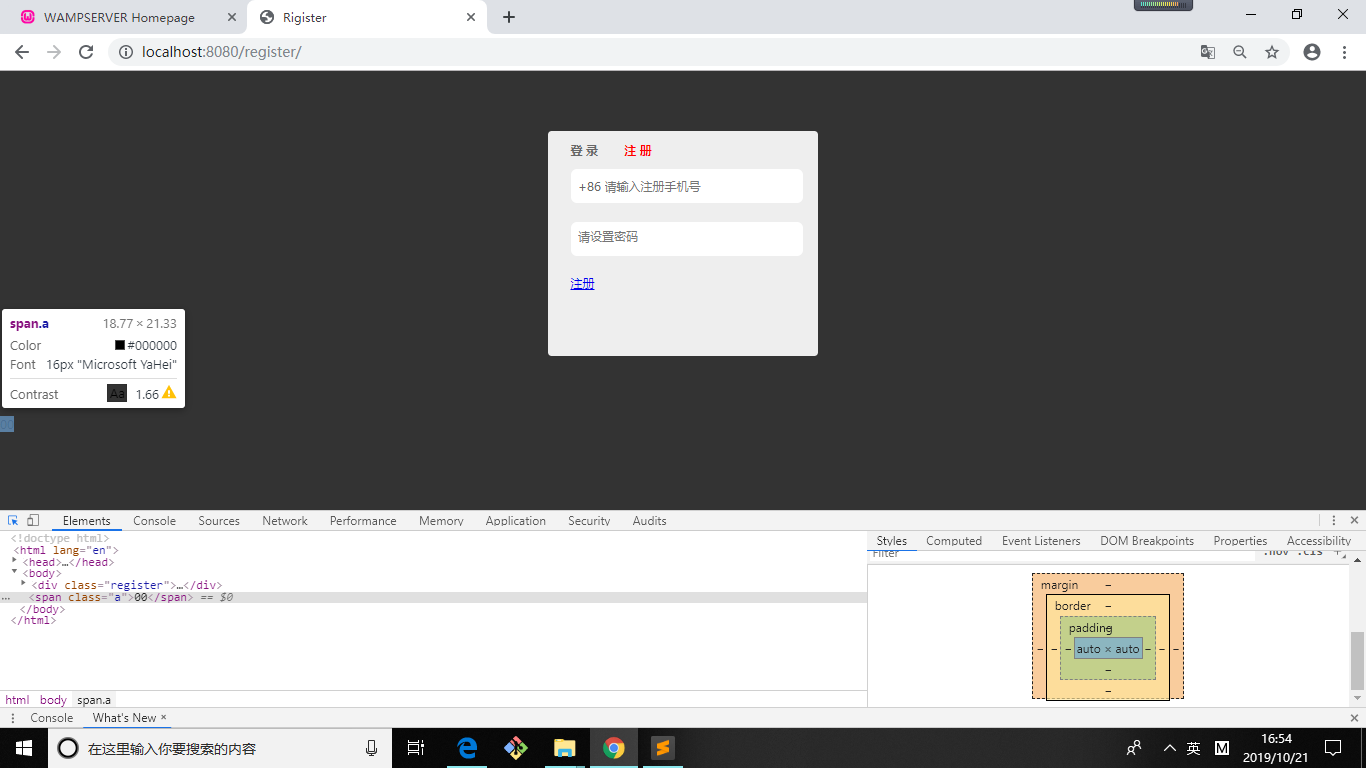This screenshot has width=1366, height=768.
Task: Click the red 注册 tab heading
Action: [638, 151]
